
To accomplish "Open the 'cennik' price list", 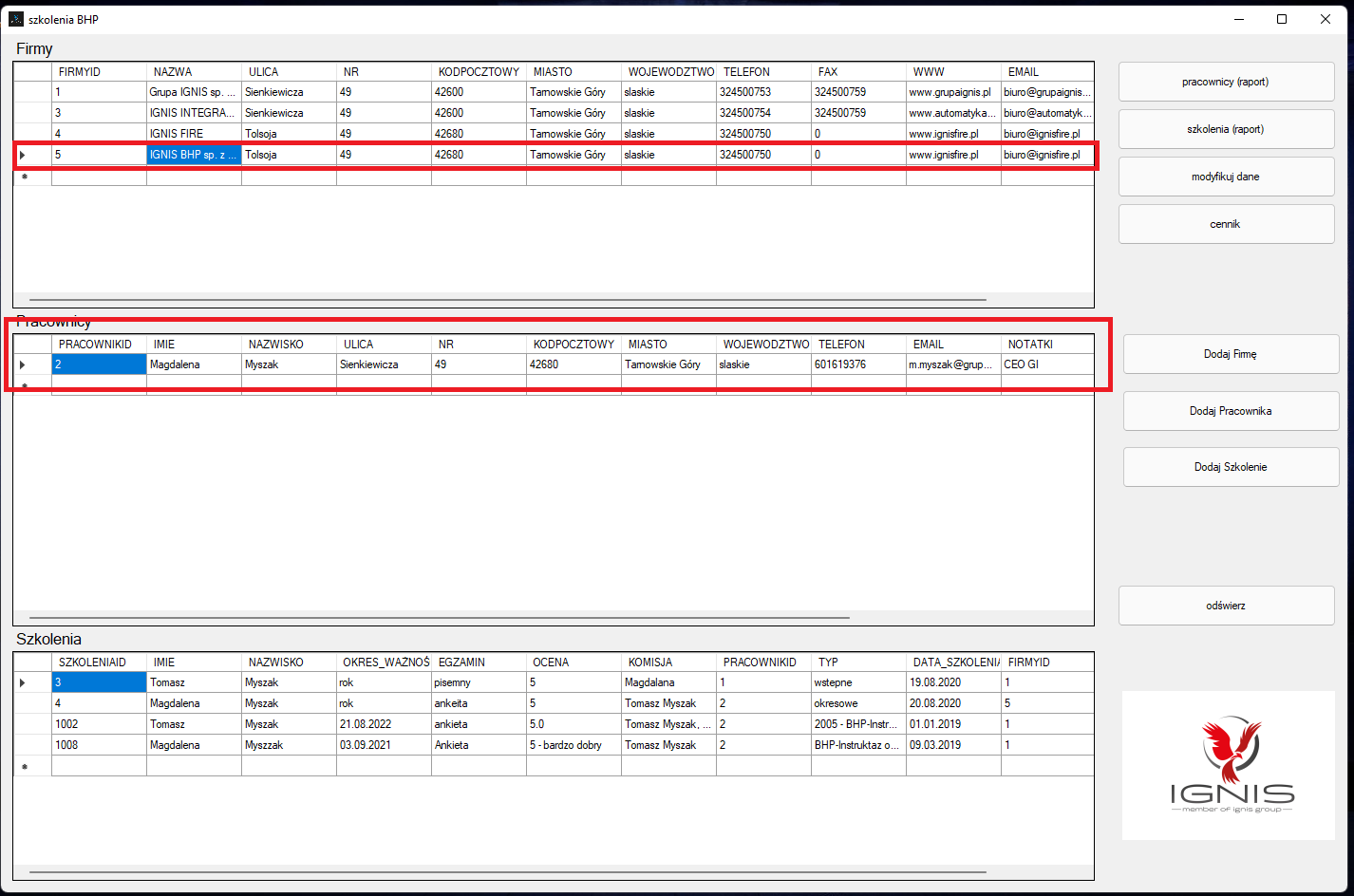I will pos(1226,224).
